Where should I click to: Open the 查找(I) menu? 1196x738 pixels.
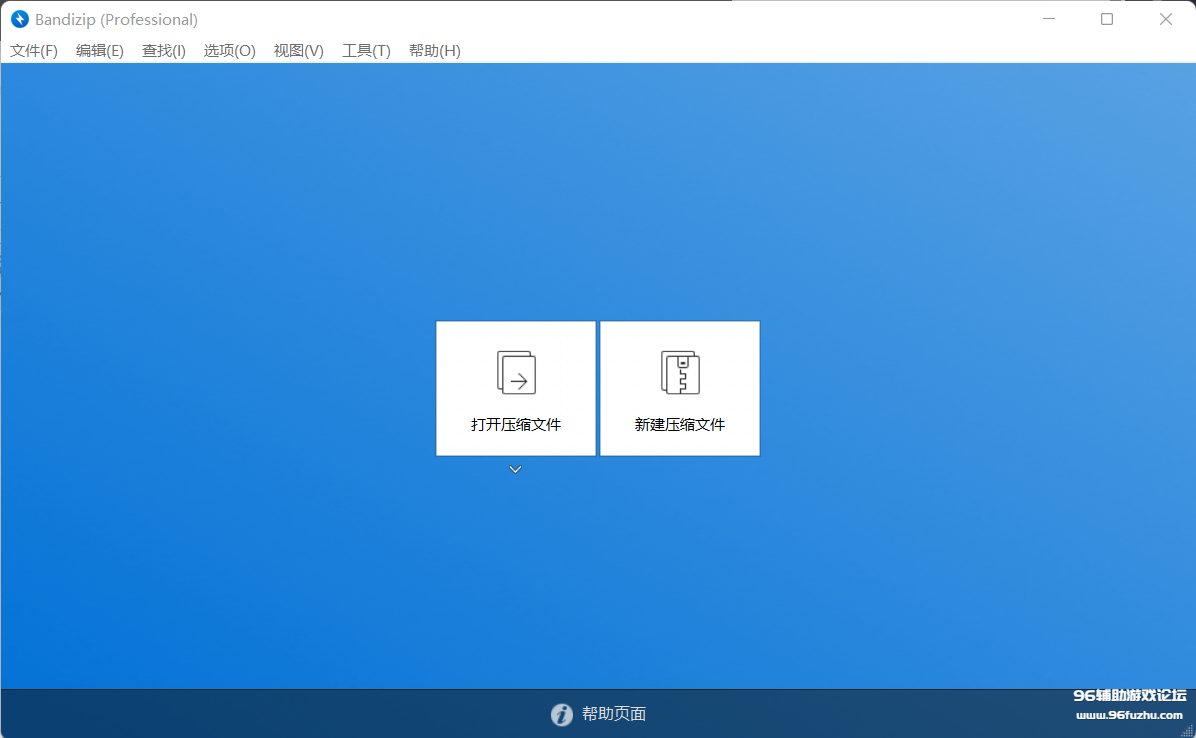coord(164,51)
